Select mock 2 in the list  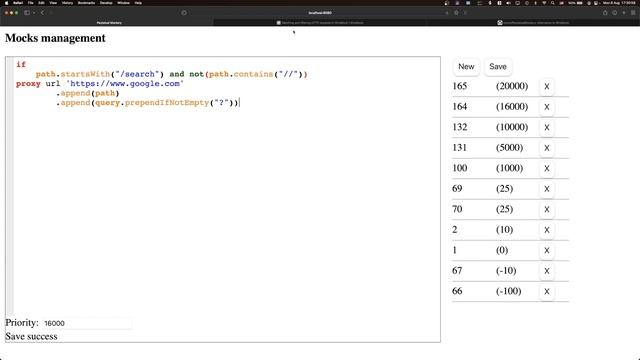tap(455, 229)
